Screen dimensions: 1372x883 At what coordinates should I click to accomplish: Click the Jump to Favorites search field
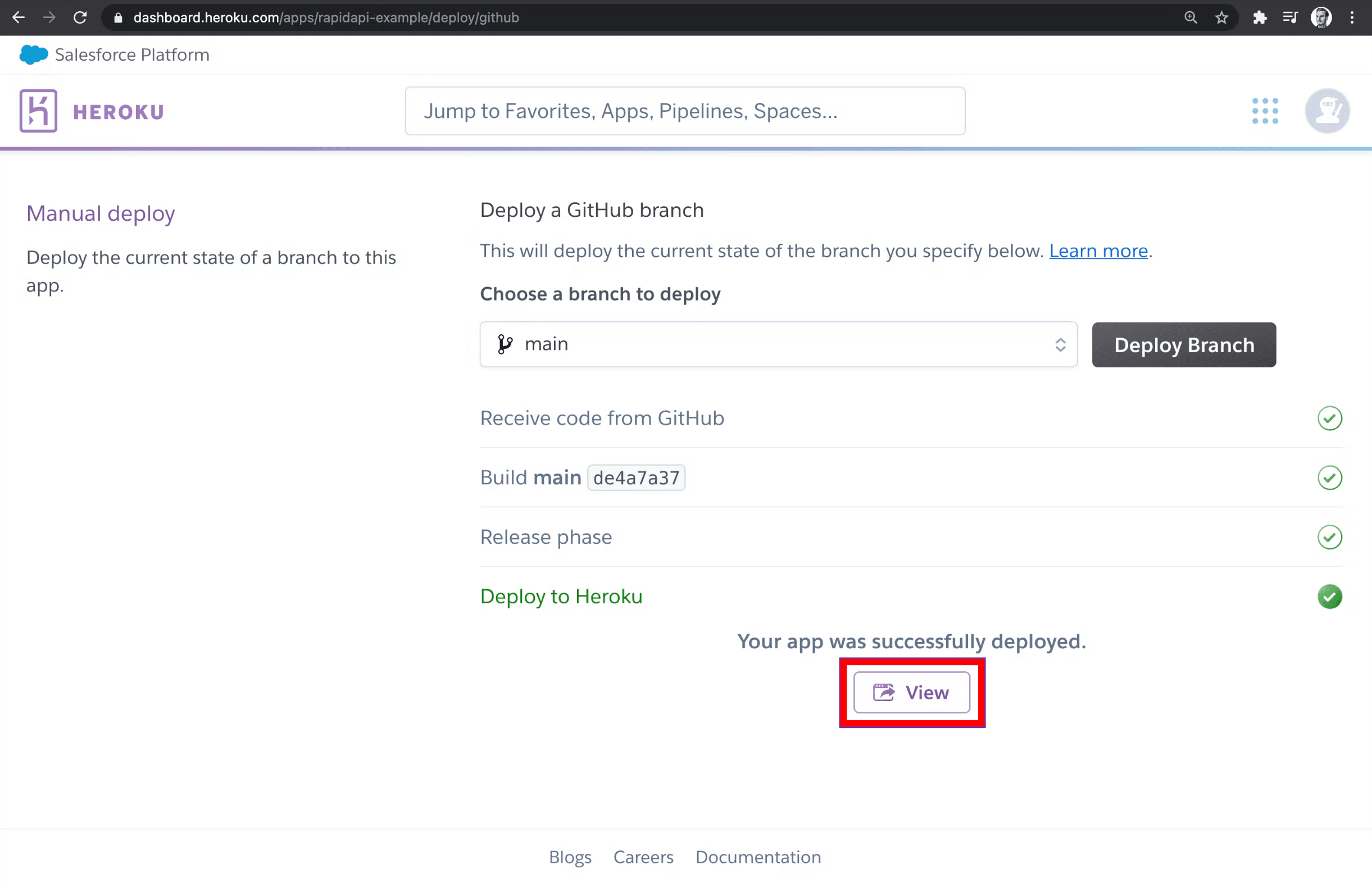(x=684, y=111)
